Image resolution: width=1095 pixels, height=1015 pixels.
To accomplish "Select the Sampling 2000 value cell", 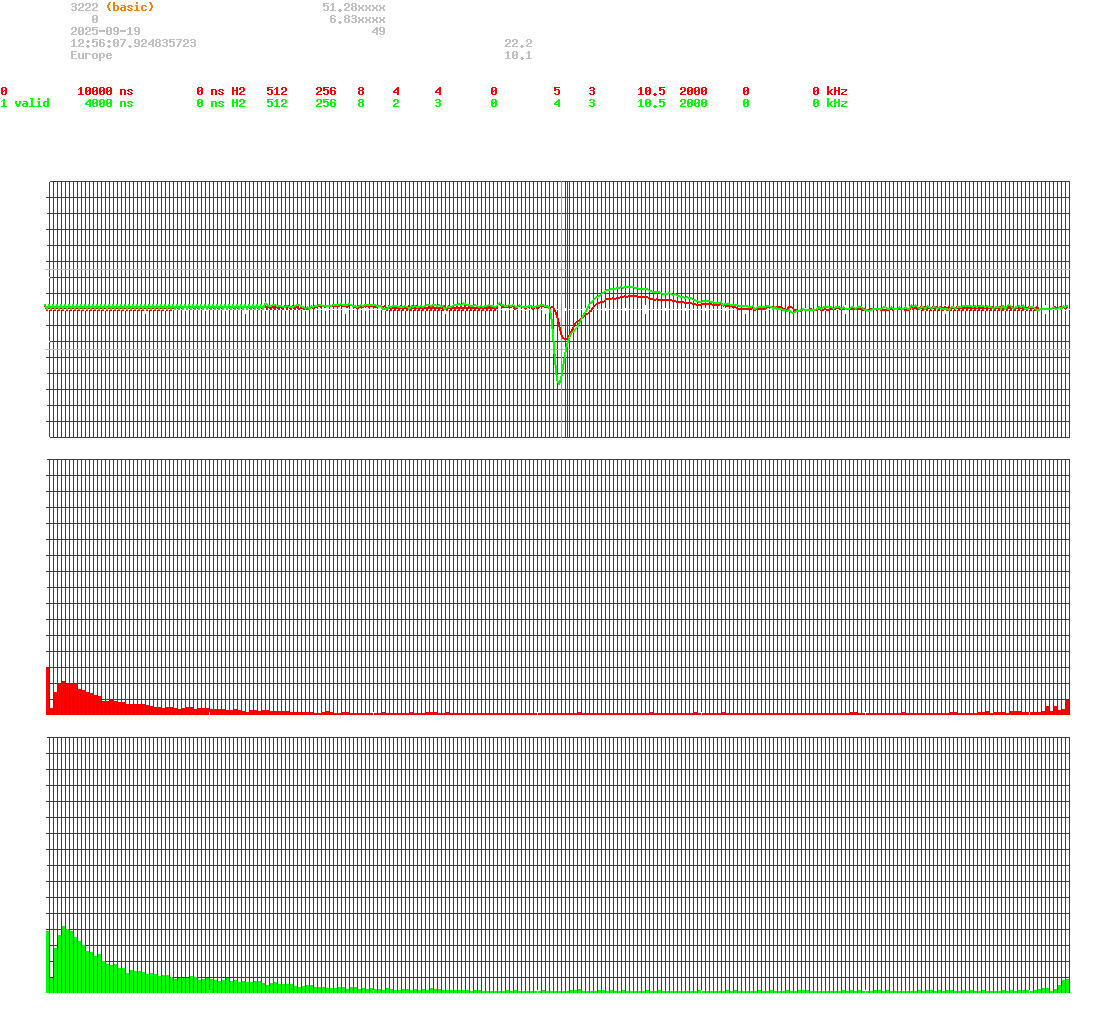I will click(692, 91).
